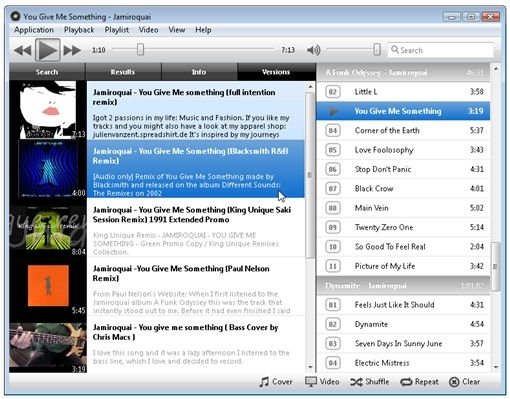Viewport: 510px width, 399px height.
Task: Click the versions list scroll-down arrow
Action: [310, 367]
